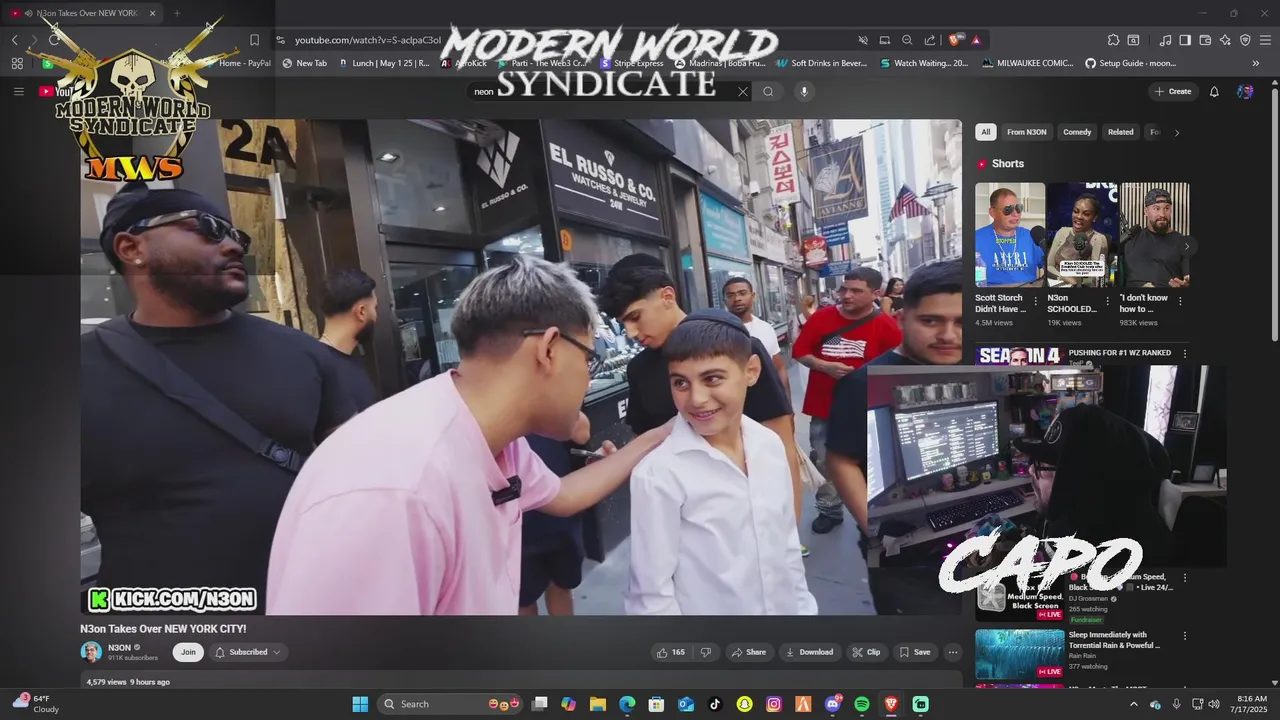Go back to the previous page

coord(14,40)
